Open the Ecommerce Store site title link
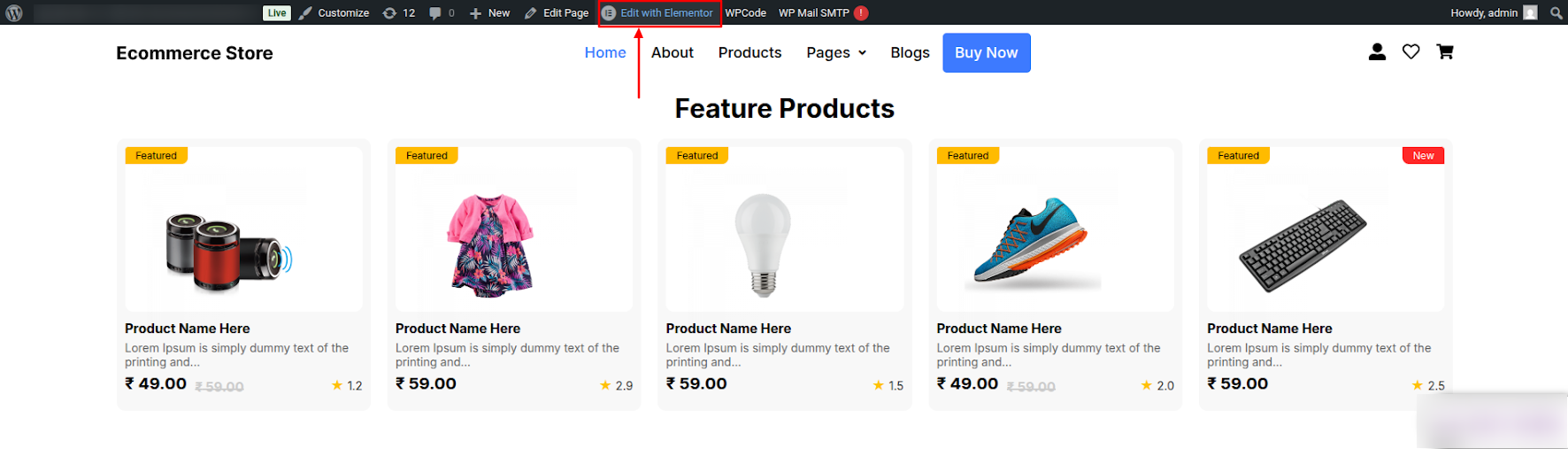This screenshot has width=1568, height=449. (195, 53)
